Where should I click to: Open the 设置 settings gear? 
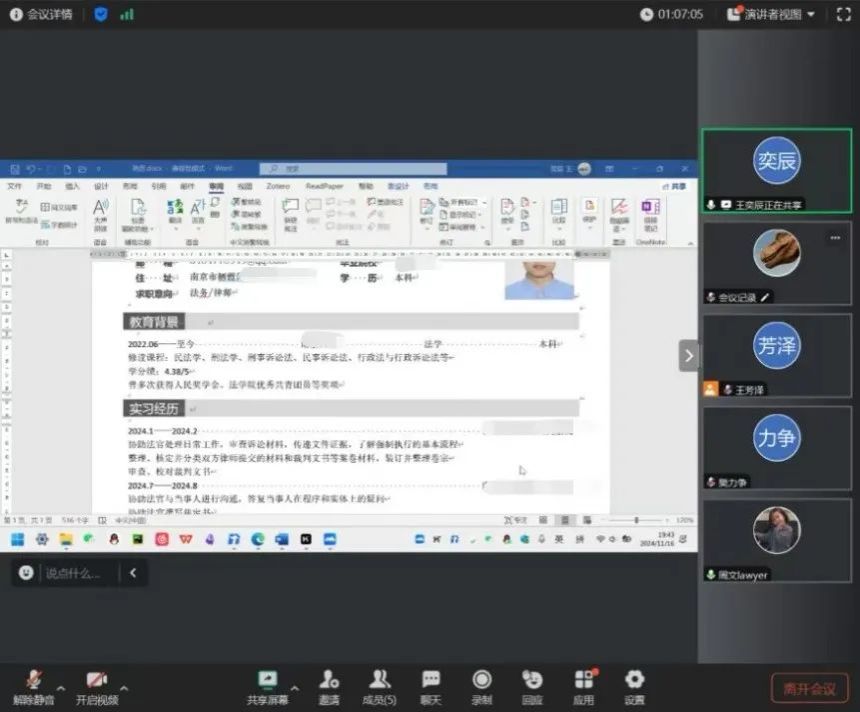pyautogui.click(x=634, y=685)
